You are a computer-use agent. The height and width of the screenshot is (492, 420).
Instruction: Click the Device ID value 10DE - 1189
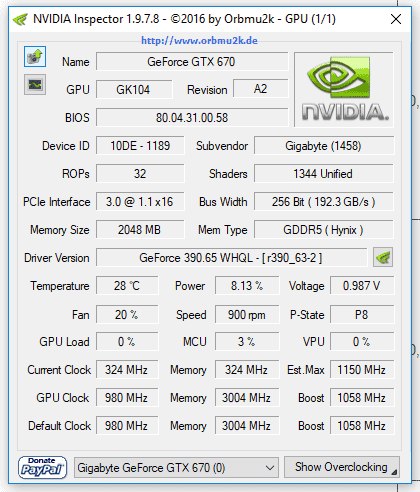point(140,146)
